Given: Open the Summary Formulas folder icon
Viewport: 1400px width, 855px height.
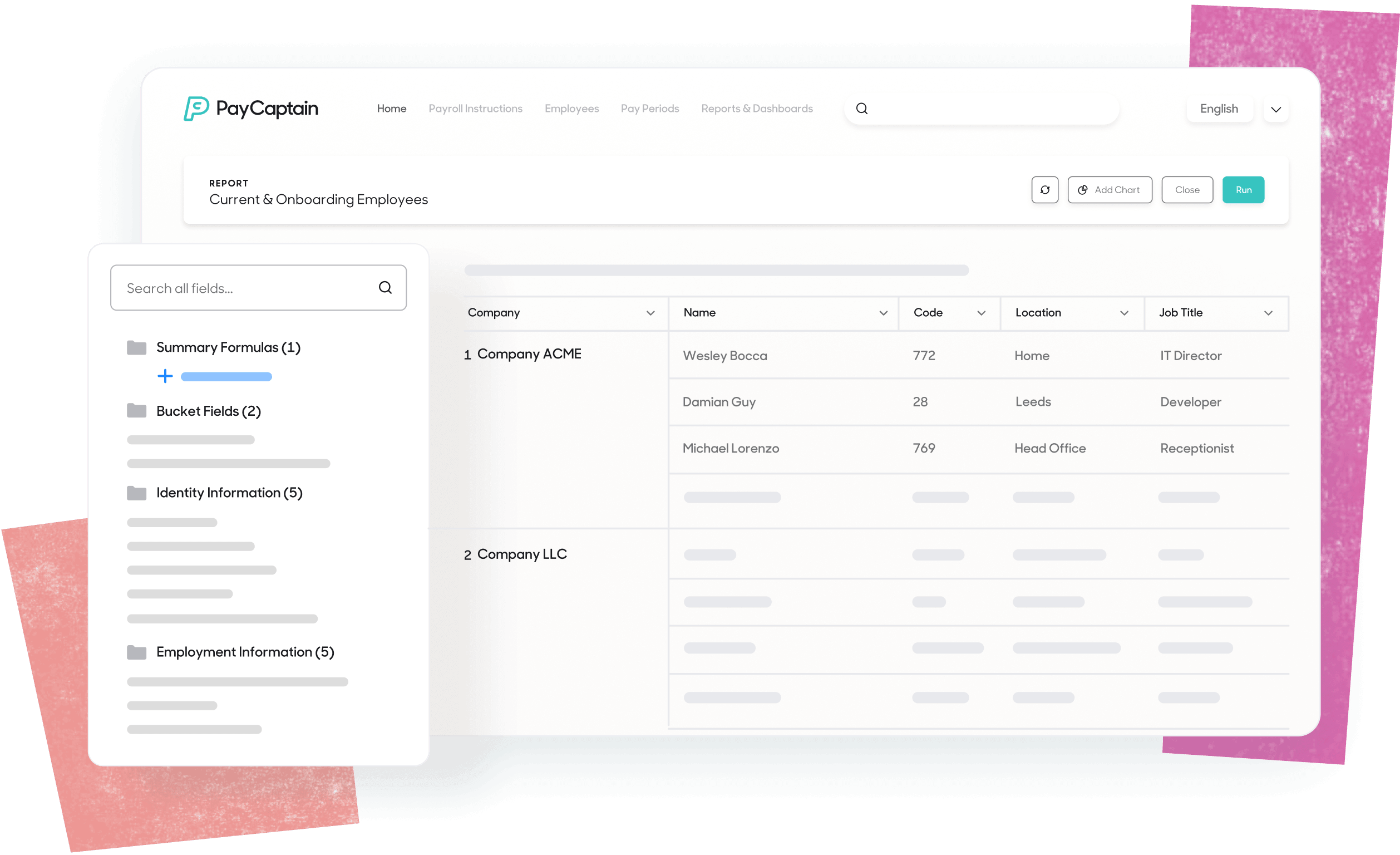Looking at the screenshot, I should click(x=136, y=347).
